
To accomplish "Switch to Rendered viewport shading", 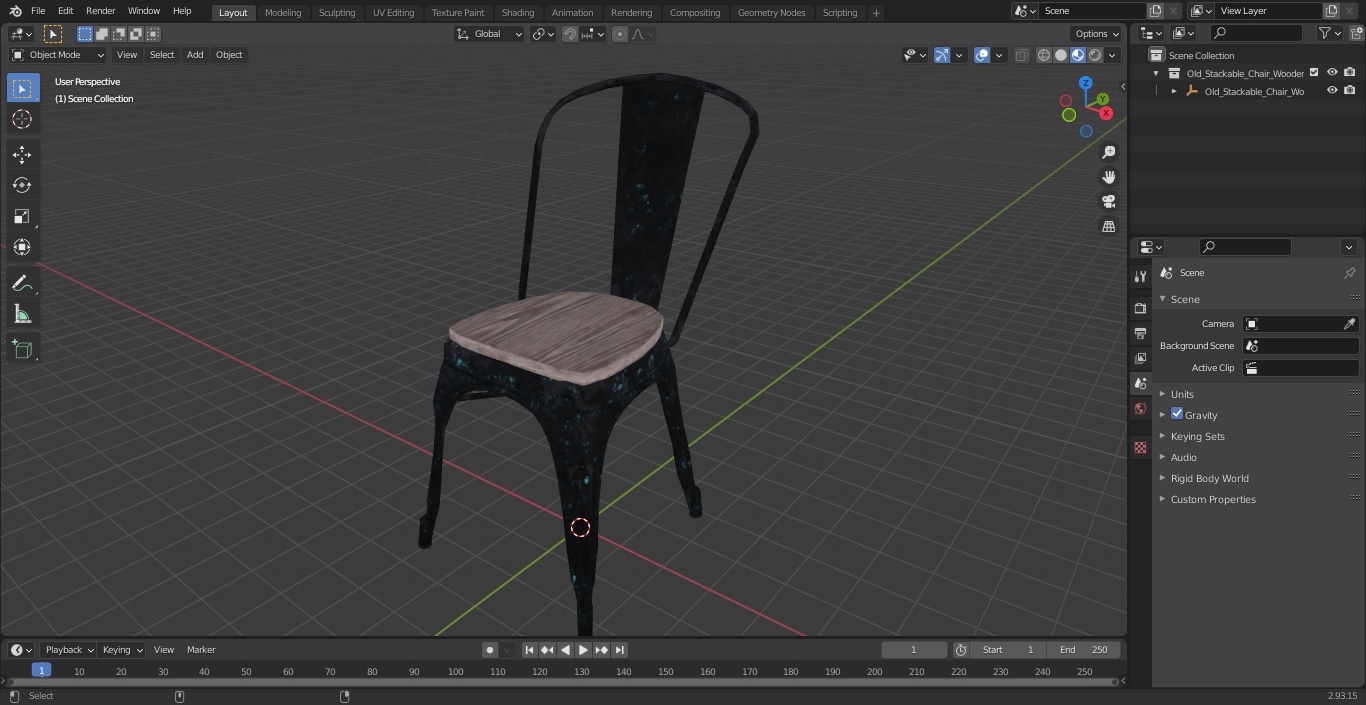I will [x=1095, y=55].
